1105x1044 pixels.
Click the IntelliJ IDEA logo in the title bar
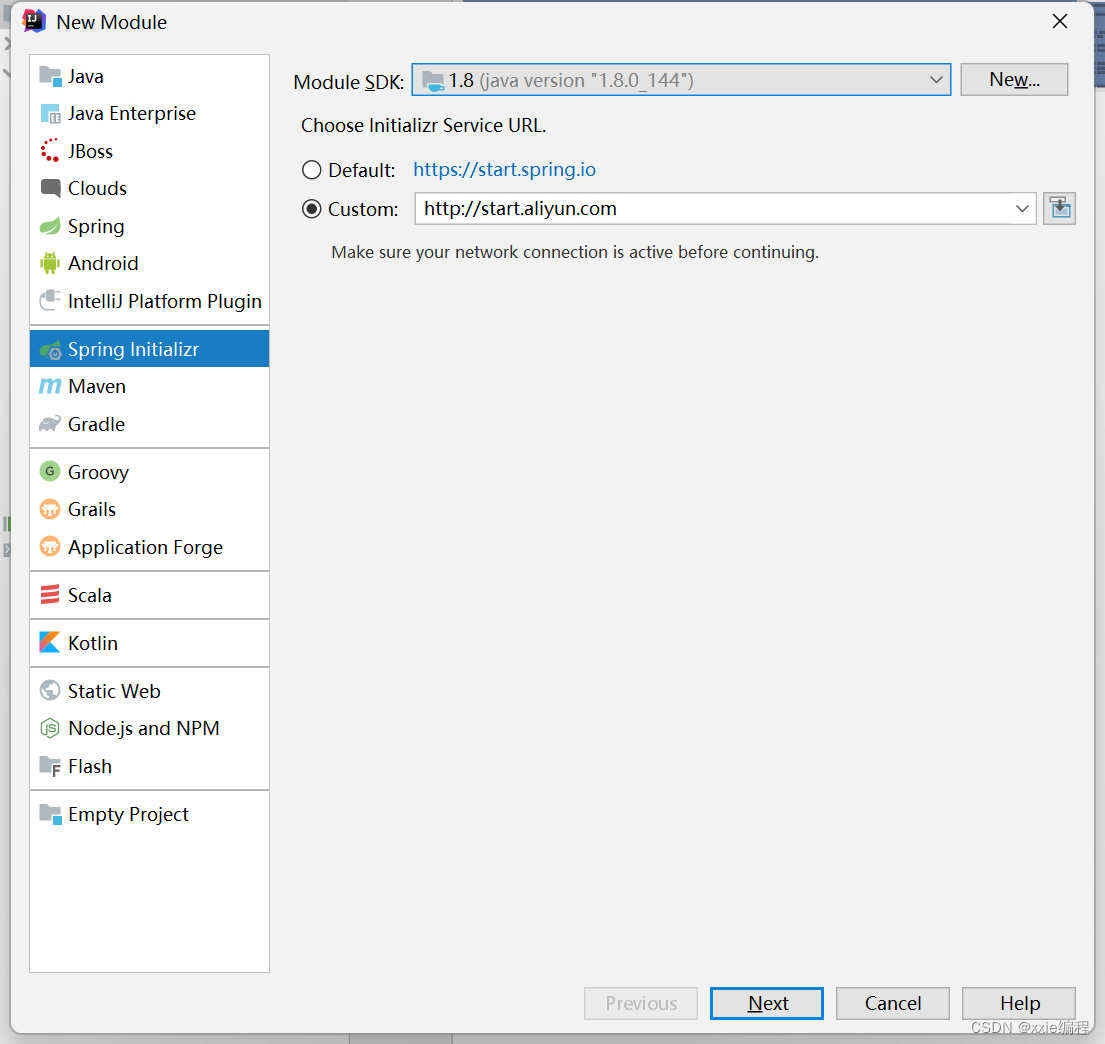tap(34, 22)
